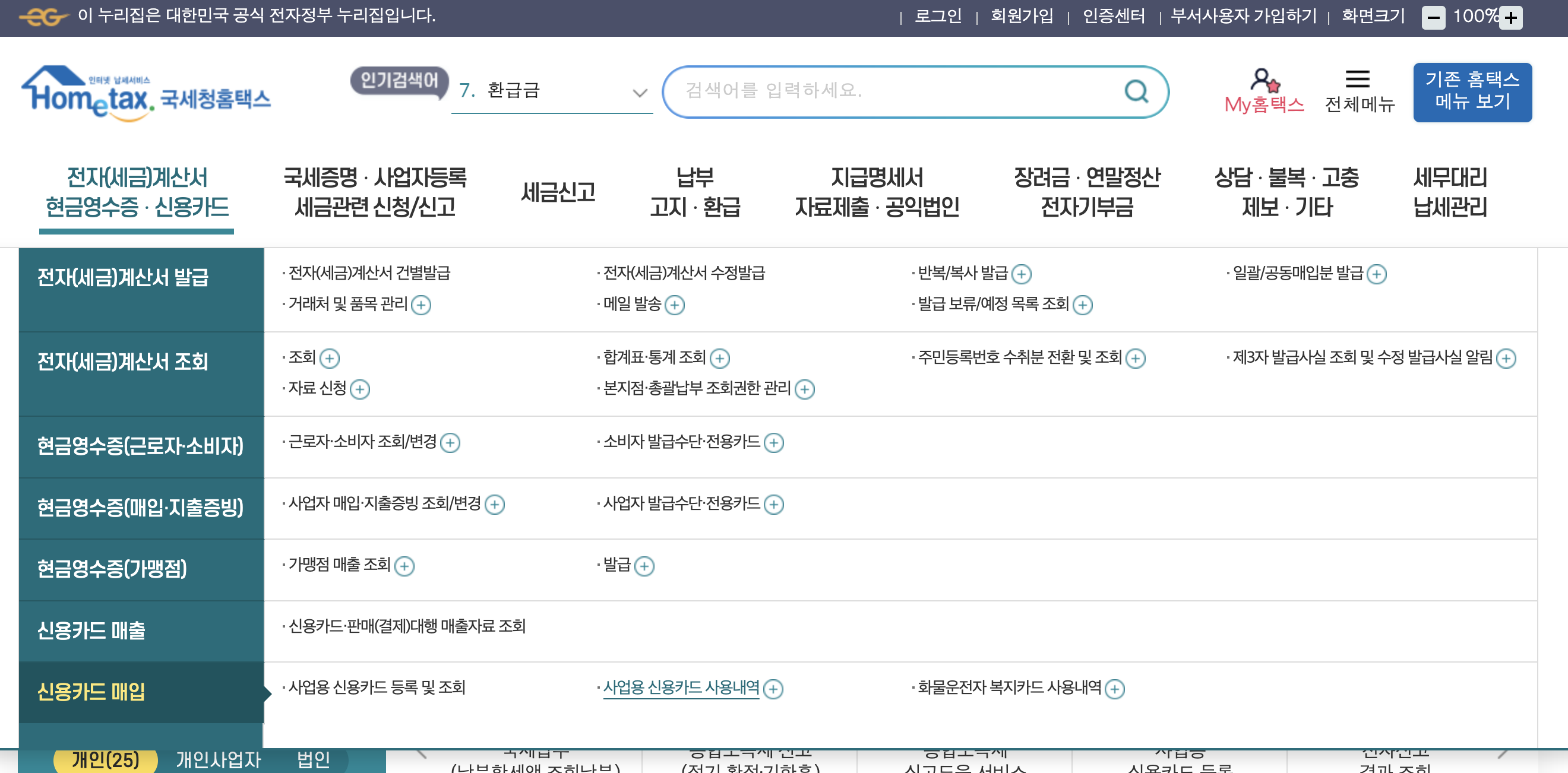Open 전체메뉴 hamburger icon
Screen dimensions: 1568x773
(1357, 79)
